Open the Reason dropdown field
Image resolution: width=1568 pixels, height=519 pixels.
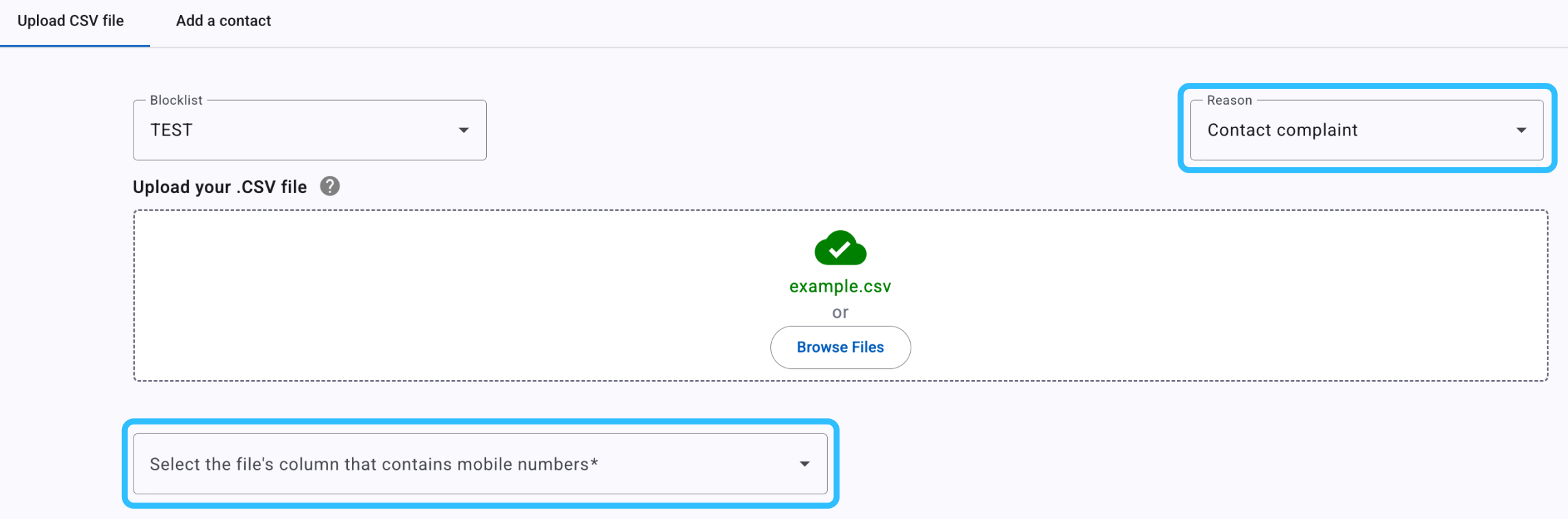tap(1367, 130)
